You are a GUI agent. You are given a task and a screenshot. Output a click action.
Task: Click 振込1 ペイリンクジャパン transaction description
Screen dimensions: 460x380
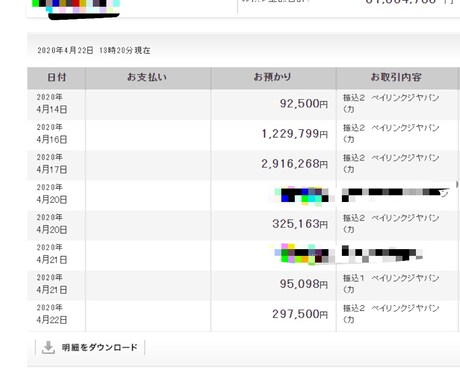click(x=391, y=284)
